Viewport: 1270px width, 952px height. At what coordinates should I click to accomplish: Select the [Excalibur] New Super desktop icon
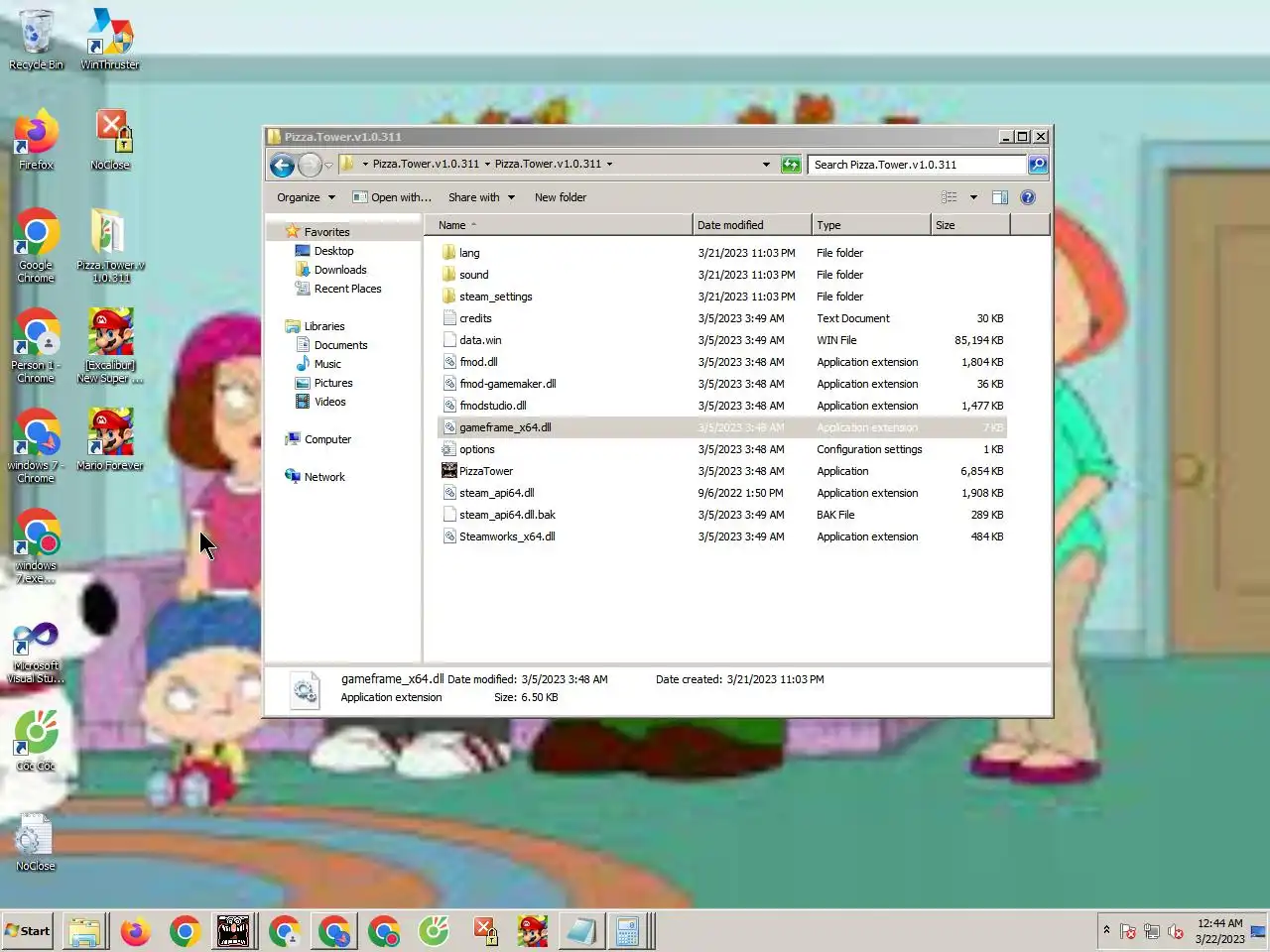click(110, 346)
